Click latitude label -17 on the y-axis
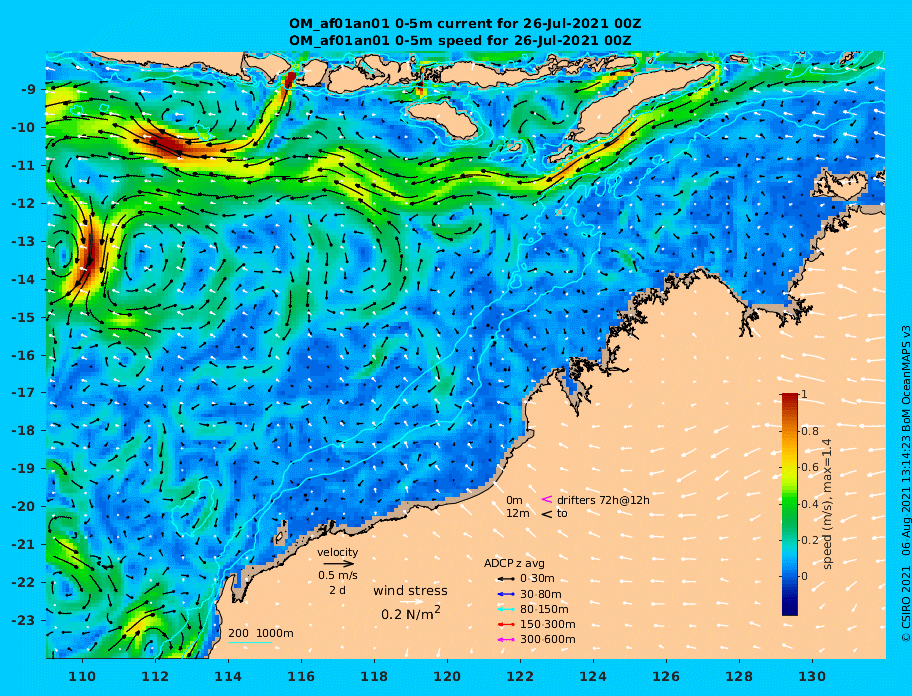Screen dimensions: 912x696 [24, 393]
